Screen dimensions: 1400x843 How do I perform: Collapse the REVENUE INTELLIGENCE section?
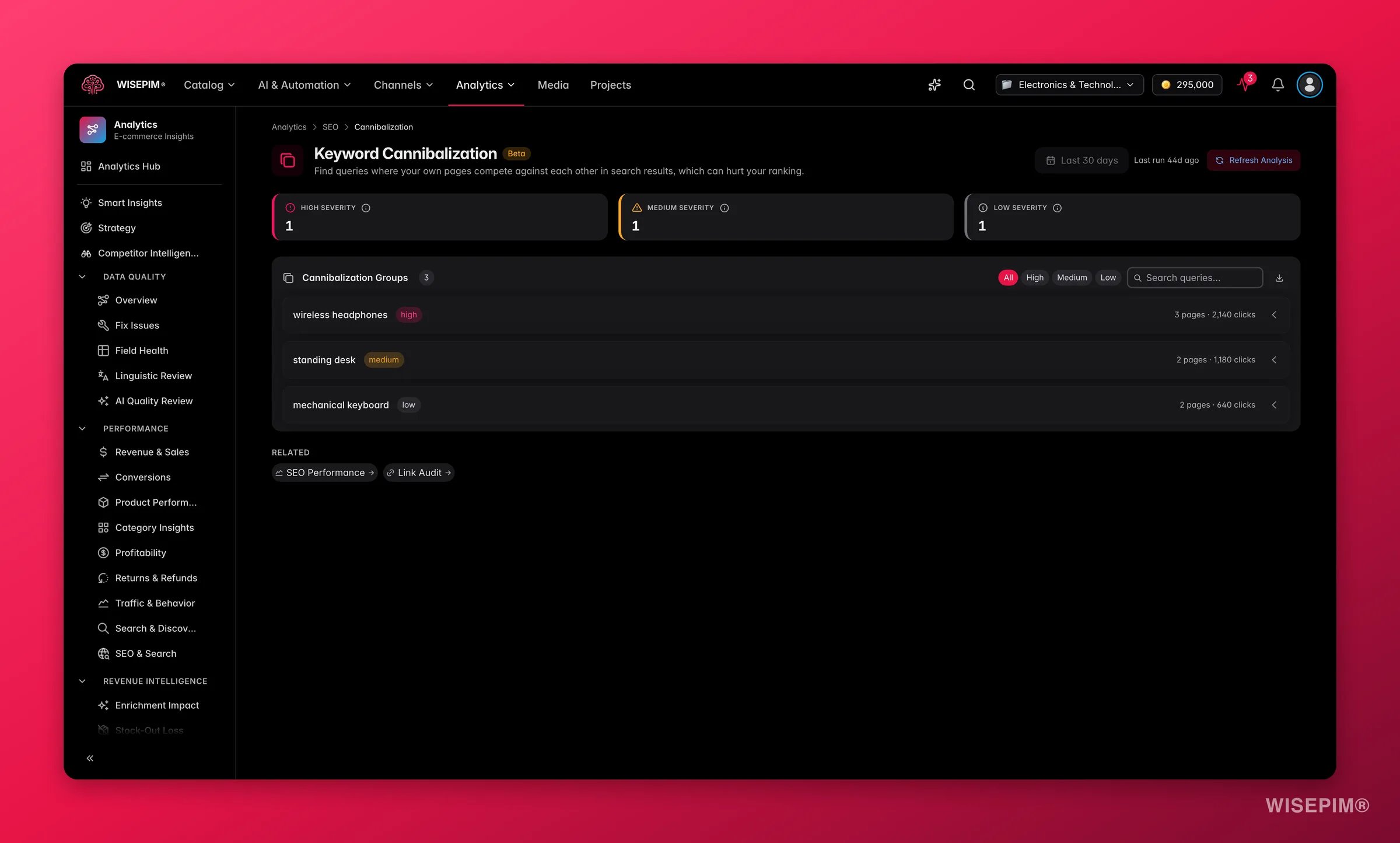82,681
